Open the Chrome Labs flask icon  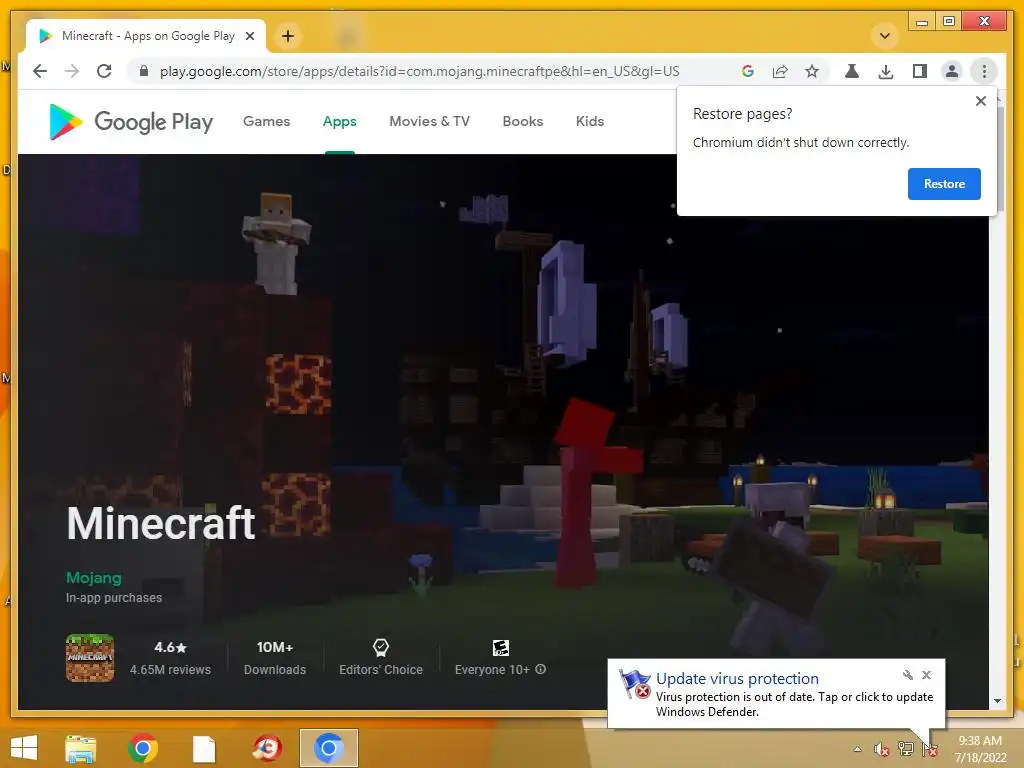(x=852, y=71)
